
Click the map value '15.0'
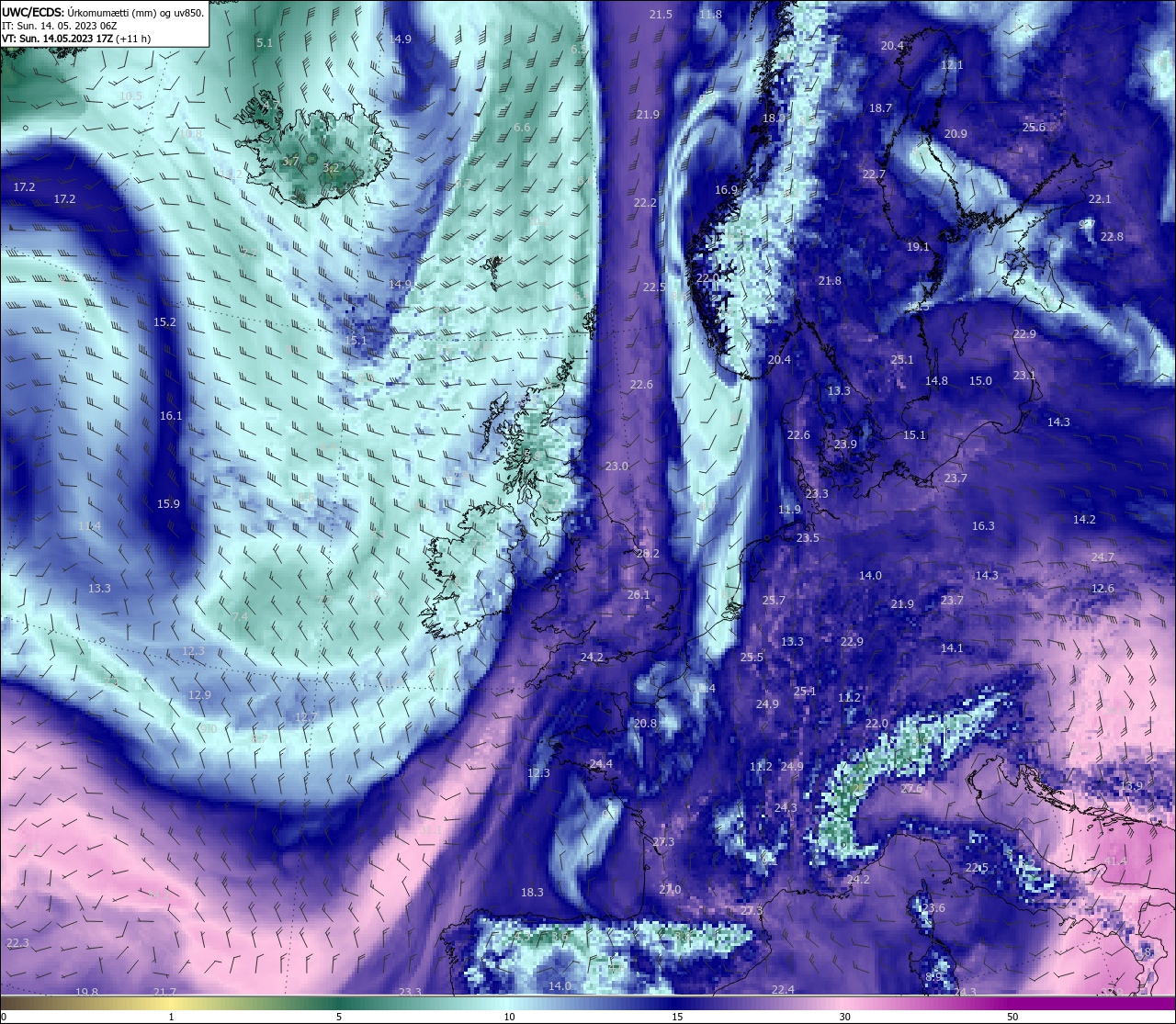point(980,381)
